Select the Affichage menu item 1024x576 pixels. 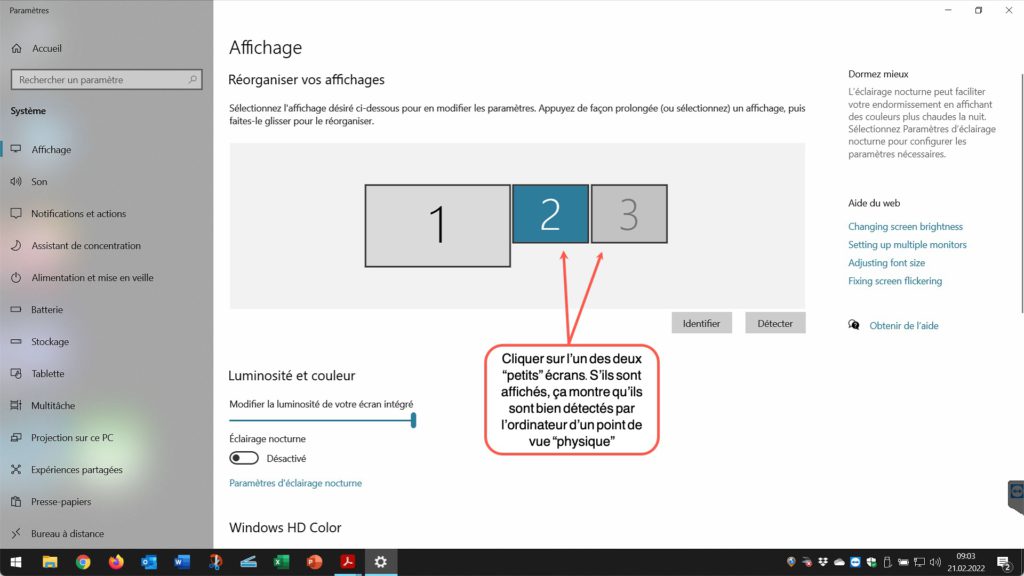[x=51, y=150]
